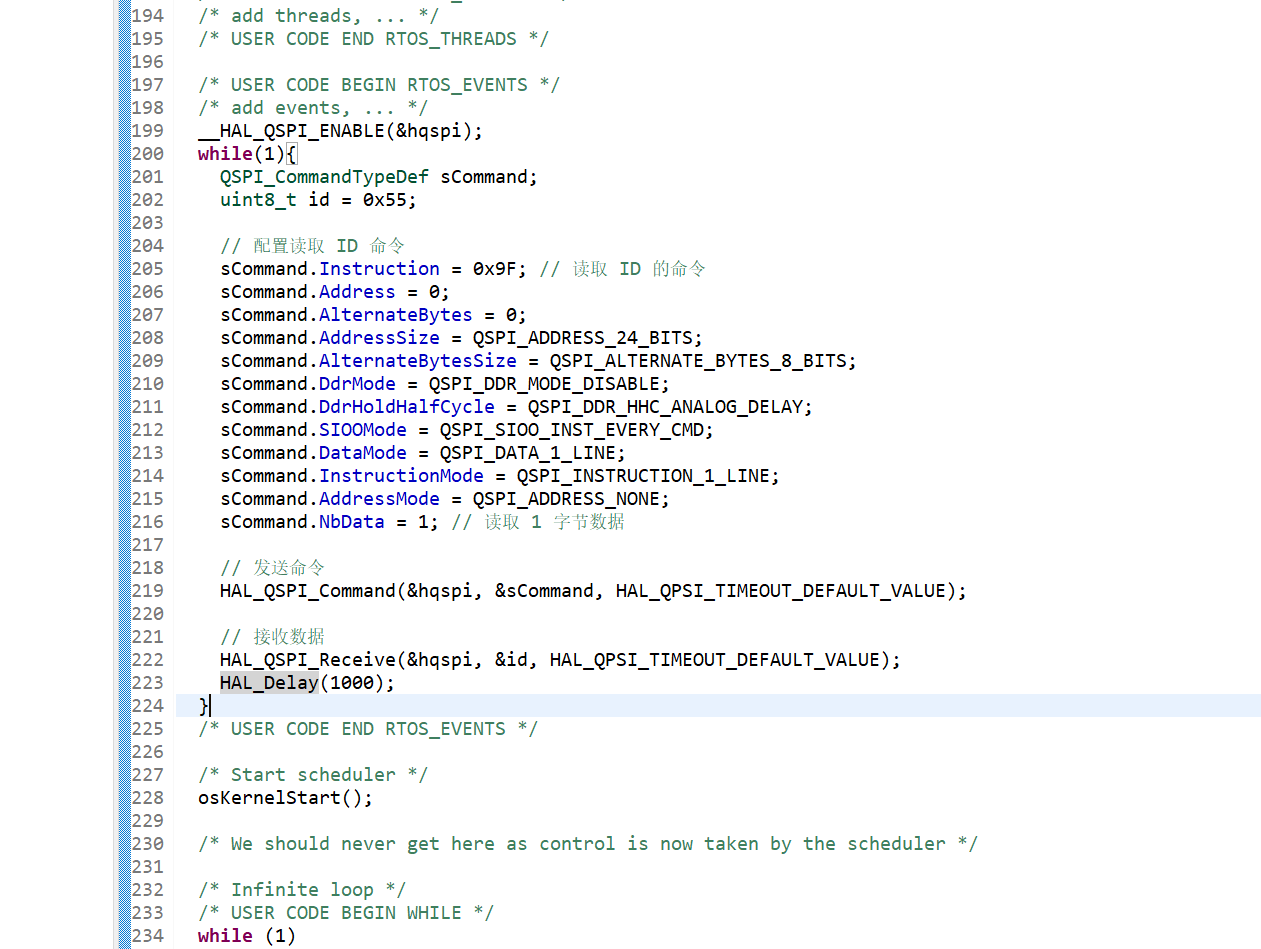Screen dimensions: 1261x949
Task: Open the AddressSize member link on line 208
Action: pos(379,337)
